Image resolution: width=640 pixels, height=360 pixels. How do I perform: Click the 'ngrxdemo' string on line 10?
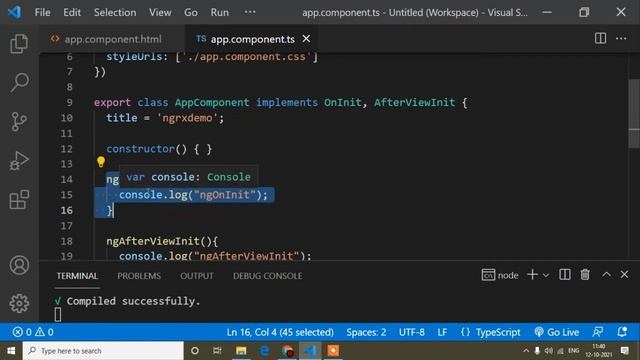(187, 118)
